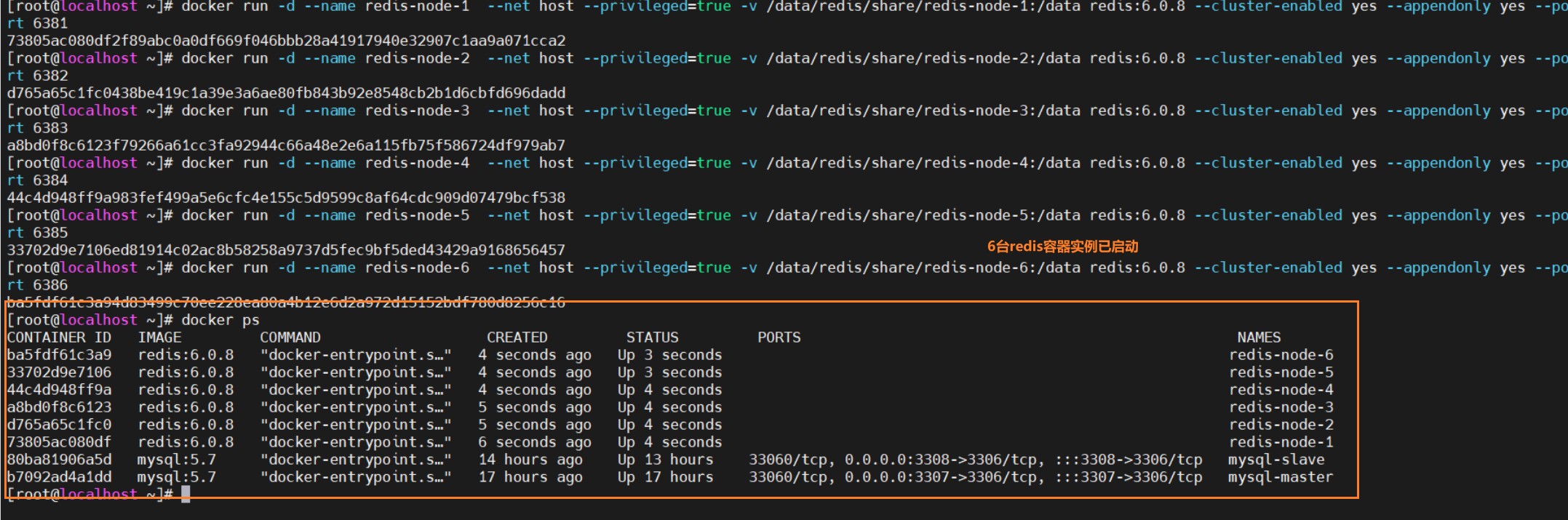Viewport: 1568px width, 520px height.
Task: Click the hash starting with 33702d9e7106ed81
Action: pyautogui.click(x=286, y=250)
